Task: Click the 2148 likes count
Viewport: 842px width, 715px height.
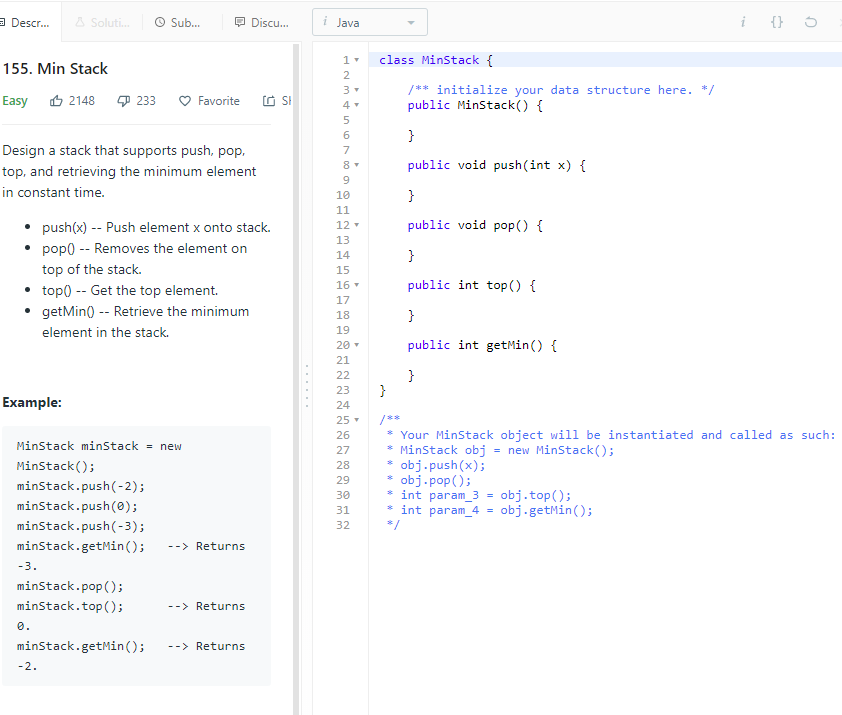Action: pyautogui.click(x=82, y=100)
